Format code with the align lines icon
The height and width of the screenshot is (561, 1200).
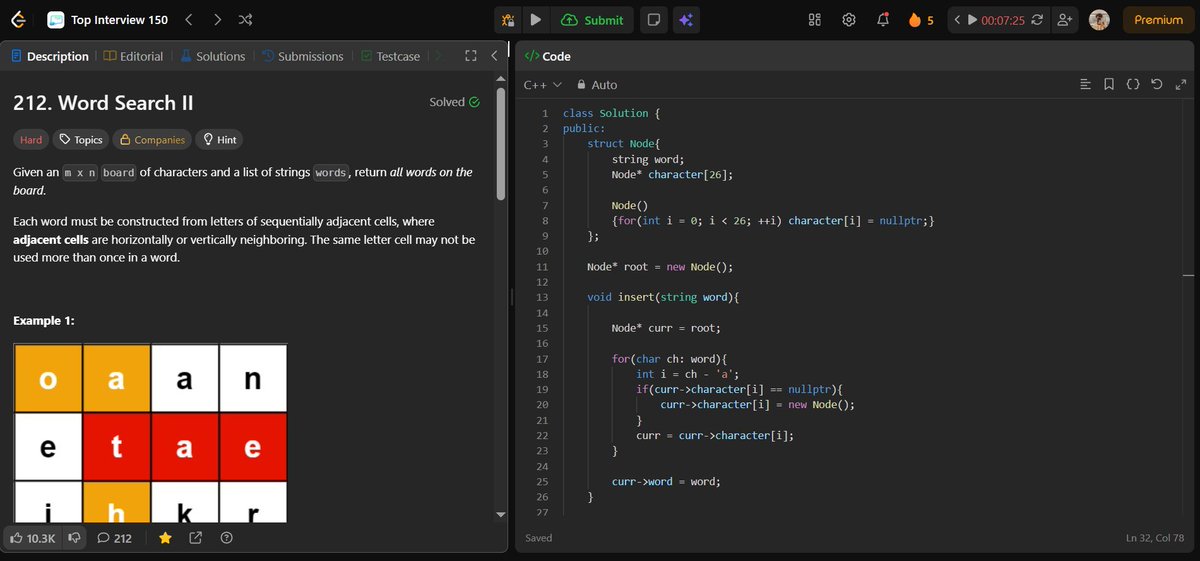point(1086,85)
